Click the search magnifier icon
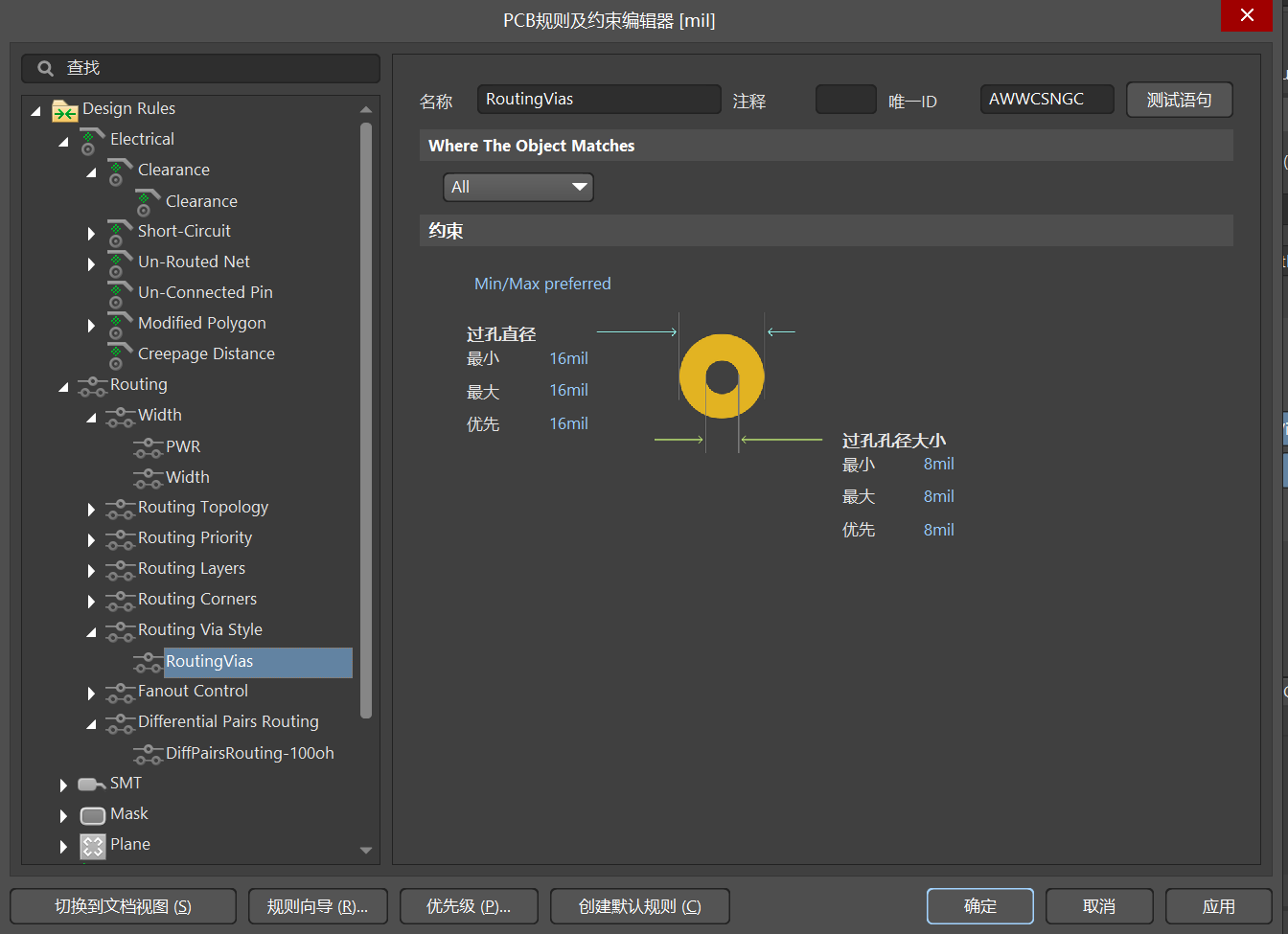The height and width of the screenshot is (934, 1288). click(45, 69)
